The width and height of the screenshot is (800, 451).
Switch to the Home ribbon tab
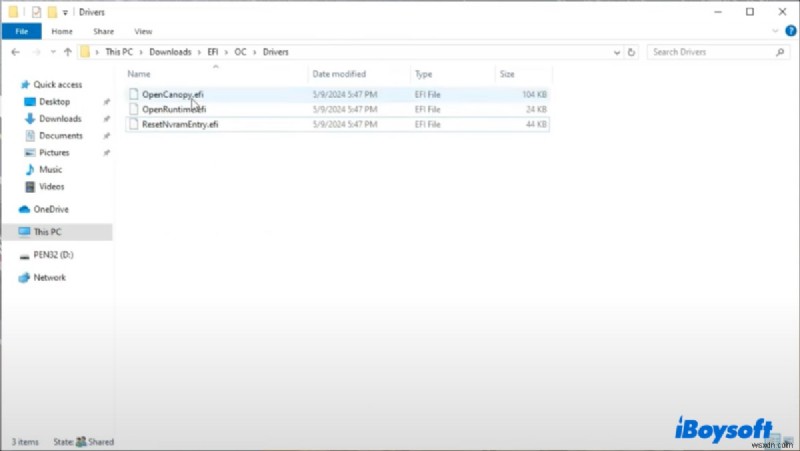(x=62, y=31)
